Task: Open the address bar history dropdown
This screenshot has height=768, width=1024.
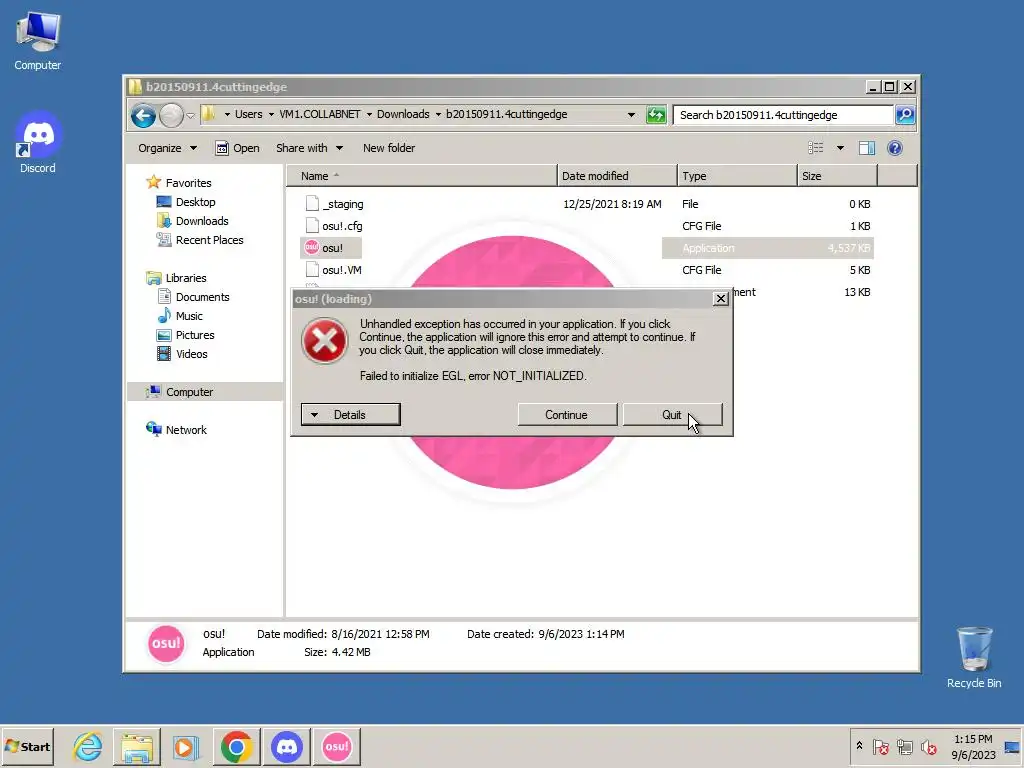Action: (x=631, y=115)
